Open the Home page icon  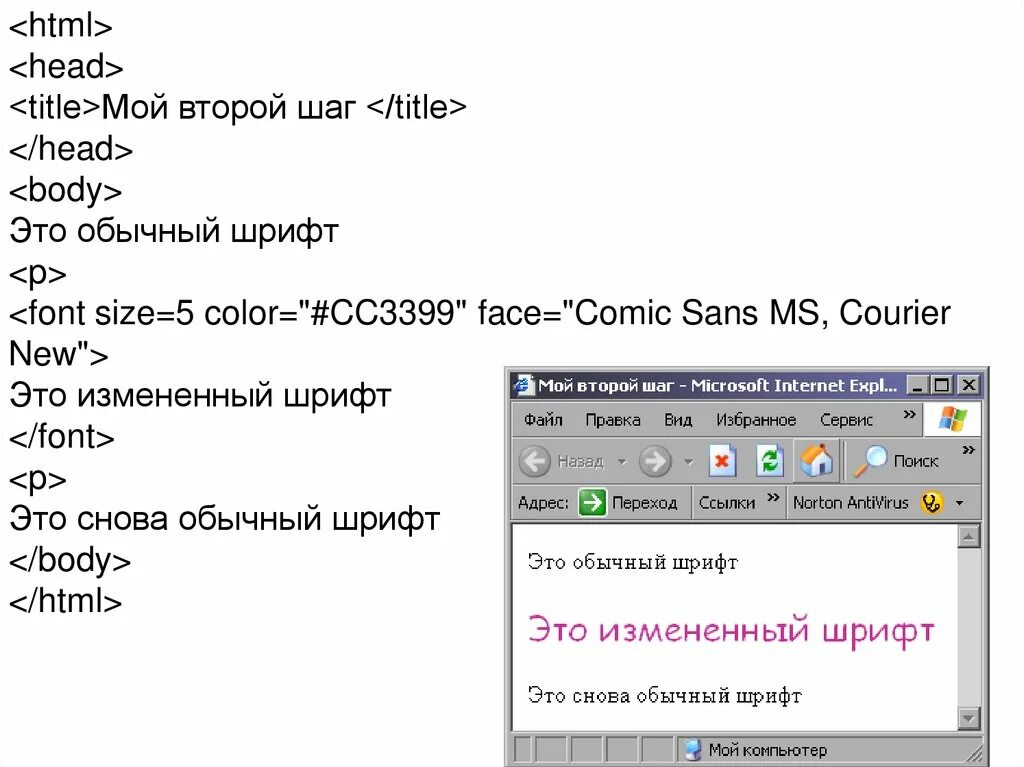click(x=816, y=460)
